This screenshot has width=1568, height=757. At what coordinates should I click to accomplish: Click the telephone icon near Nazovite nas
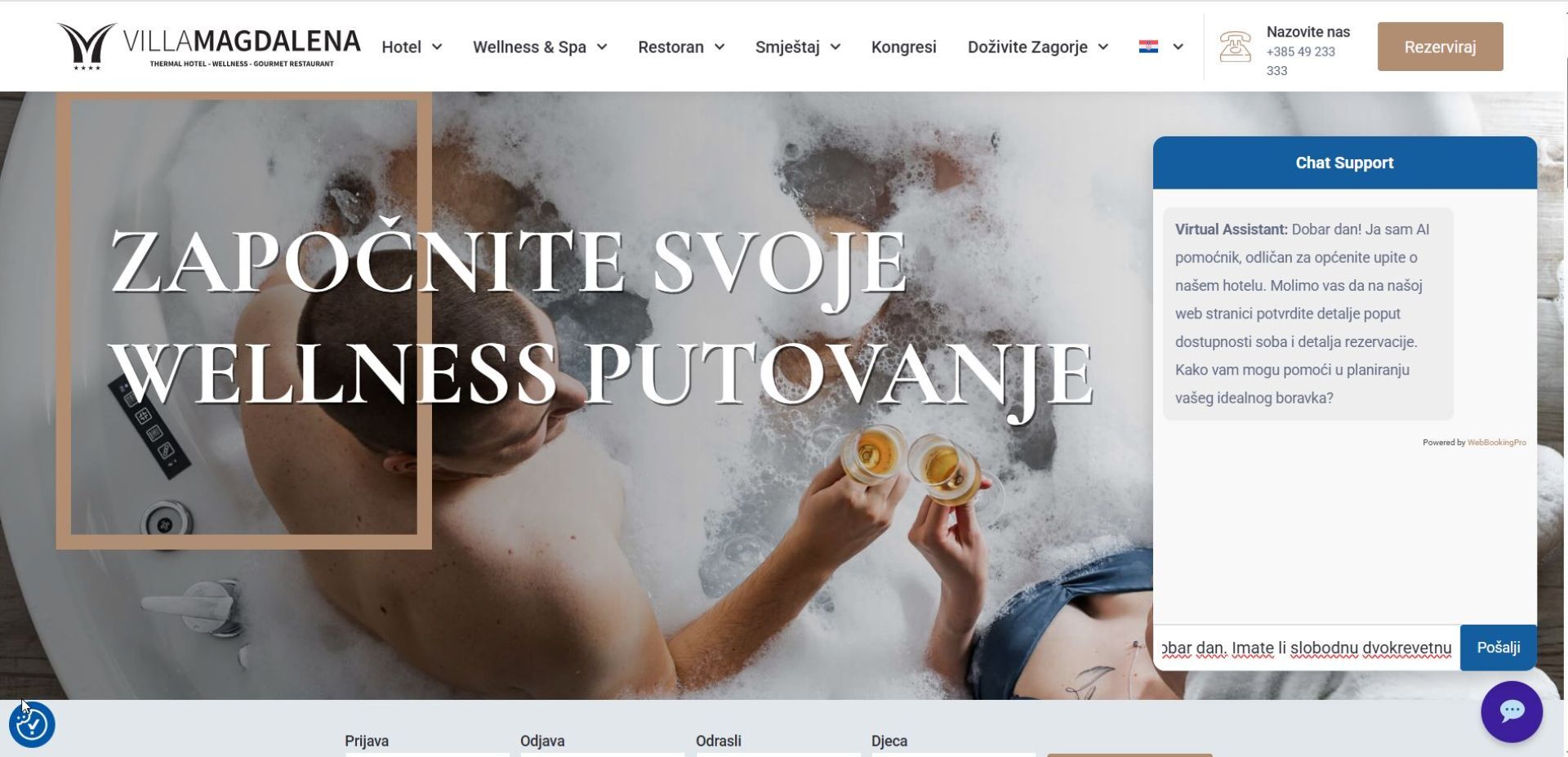click(1235, 47)
